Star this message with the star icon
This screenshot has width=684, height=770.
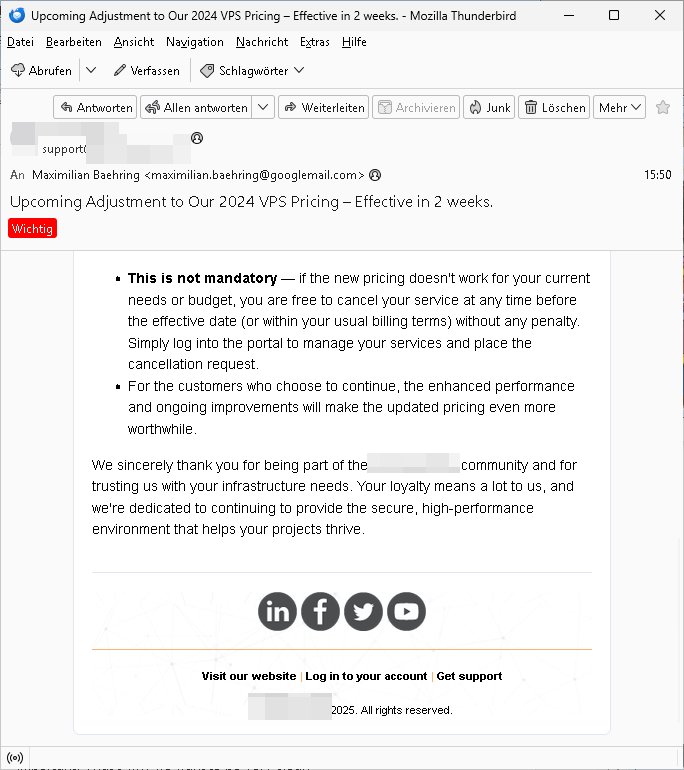(663, 108)
